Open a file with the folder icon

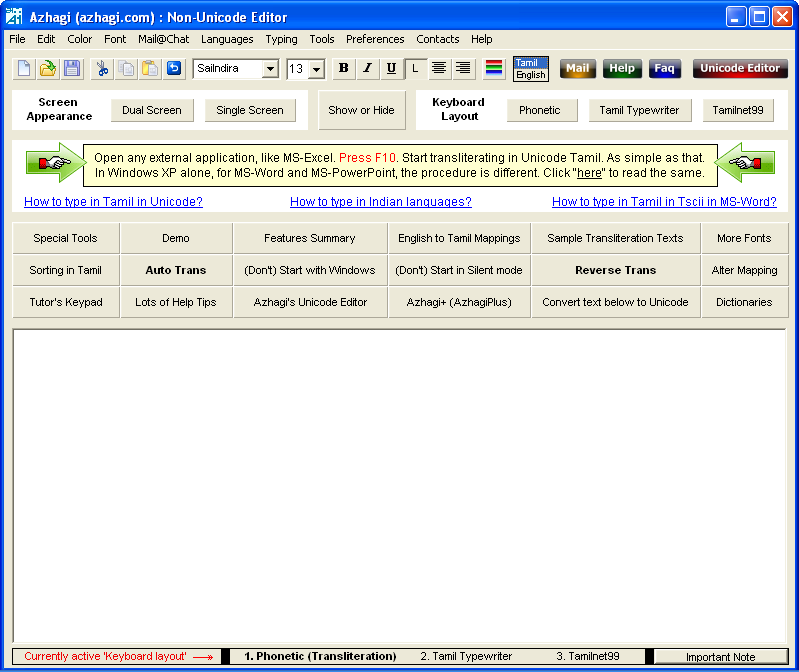(x=48, y=68)
